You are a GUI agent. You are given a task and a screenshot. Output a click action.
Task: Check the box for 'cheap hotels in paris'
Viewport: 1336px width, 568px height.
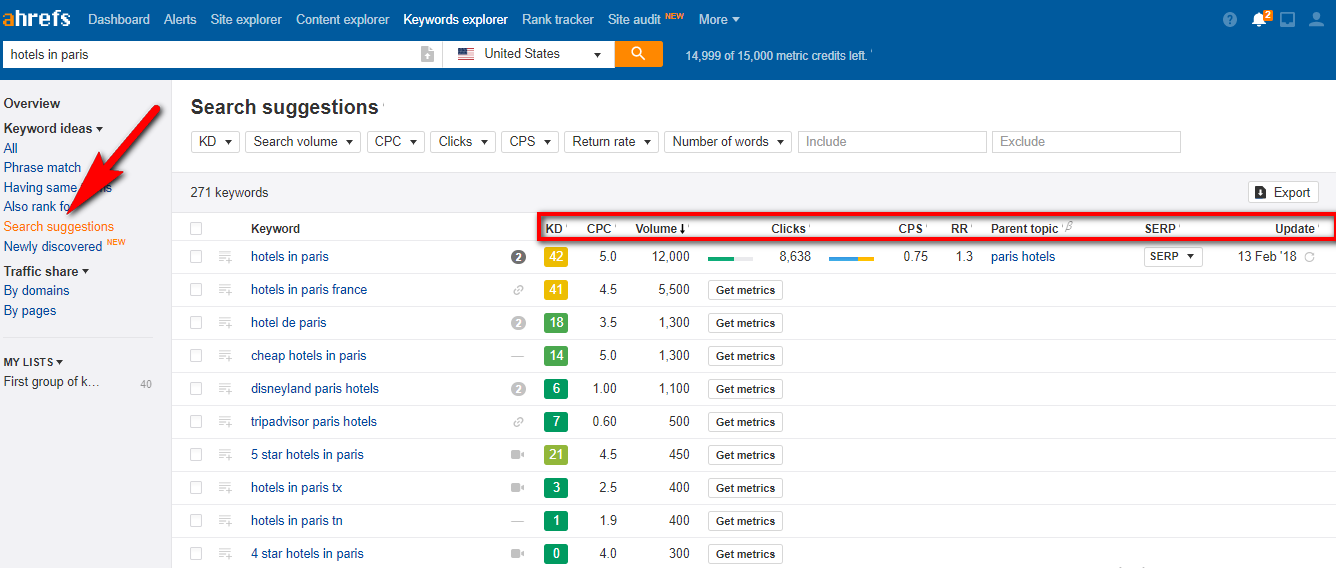196,356
